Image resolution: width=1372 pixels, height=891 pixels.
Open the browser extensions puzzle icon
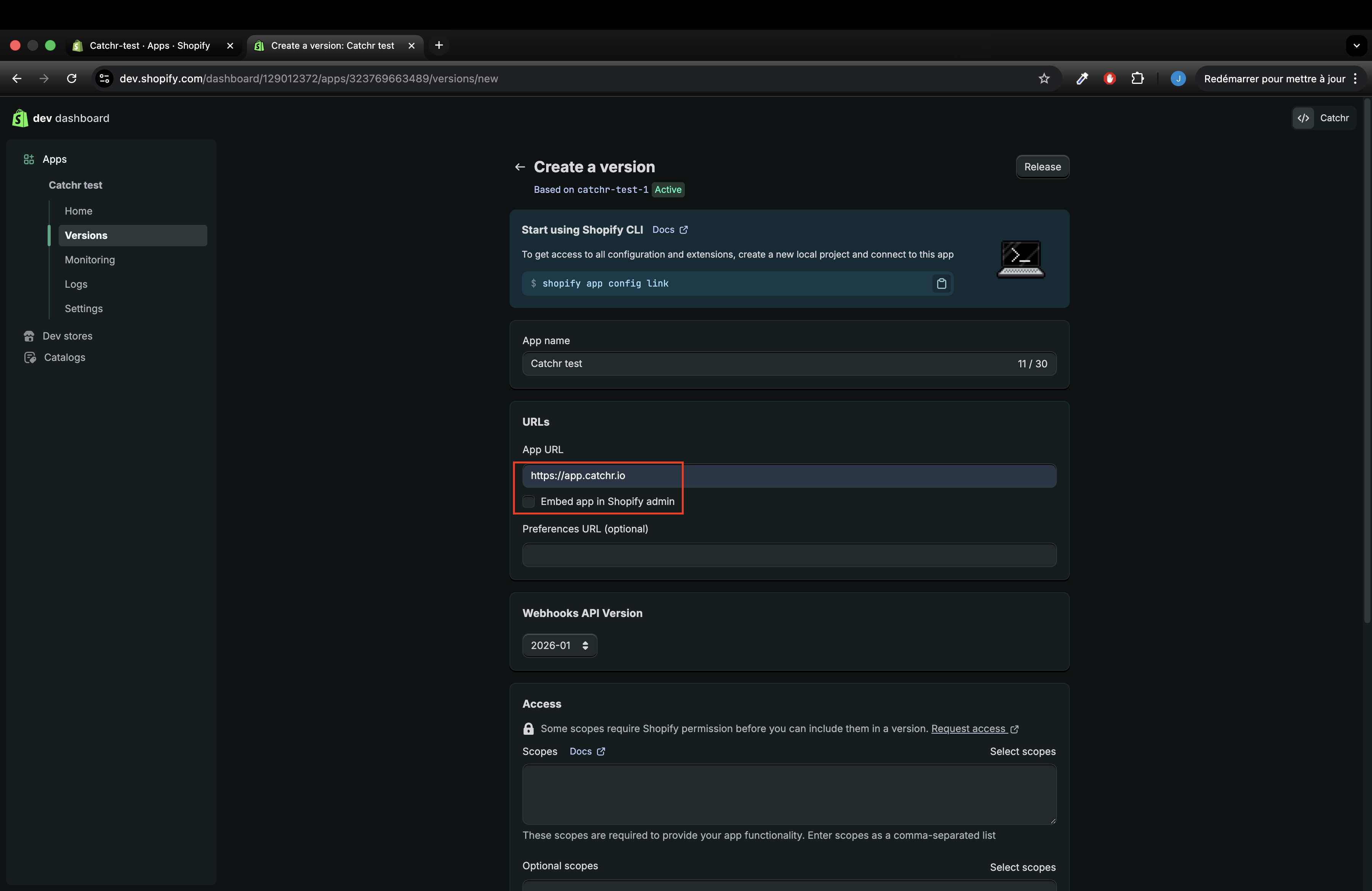pyautogui.click(x=1137, y=79)
